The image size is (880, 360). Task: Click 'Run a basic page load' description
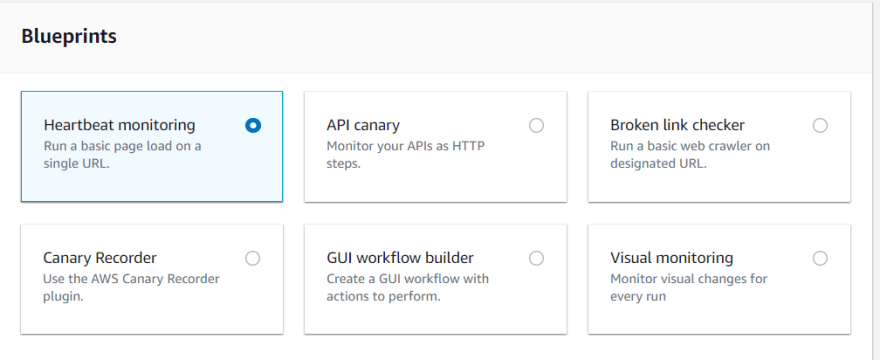[122, 155]
